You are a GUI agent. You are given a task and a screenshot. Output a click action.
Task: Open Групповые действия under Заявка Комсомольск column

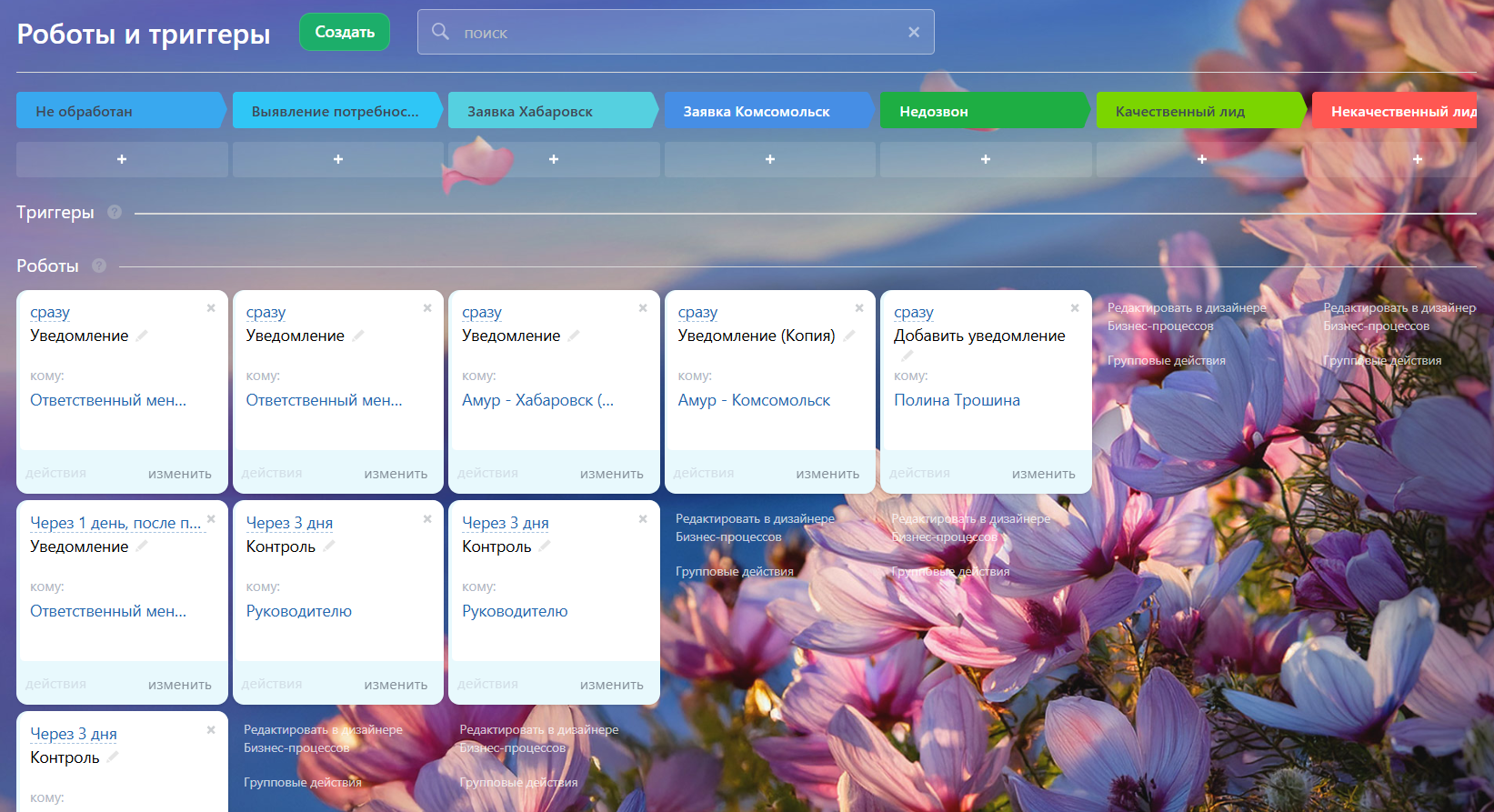click(x=735, y=571)
